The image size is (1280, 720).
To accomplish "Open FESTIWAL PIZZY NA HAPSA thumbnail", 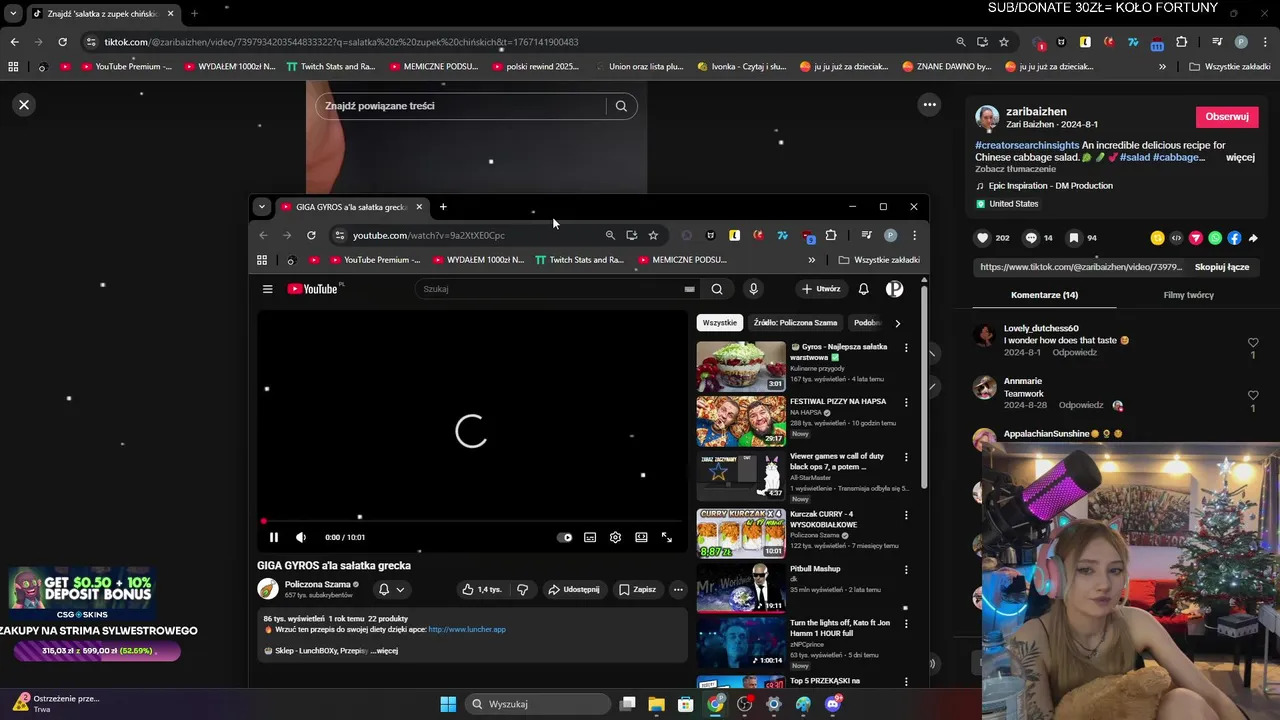I will [x=741, y=421].
